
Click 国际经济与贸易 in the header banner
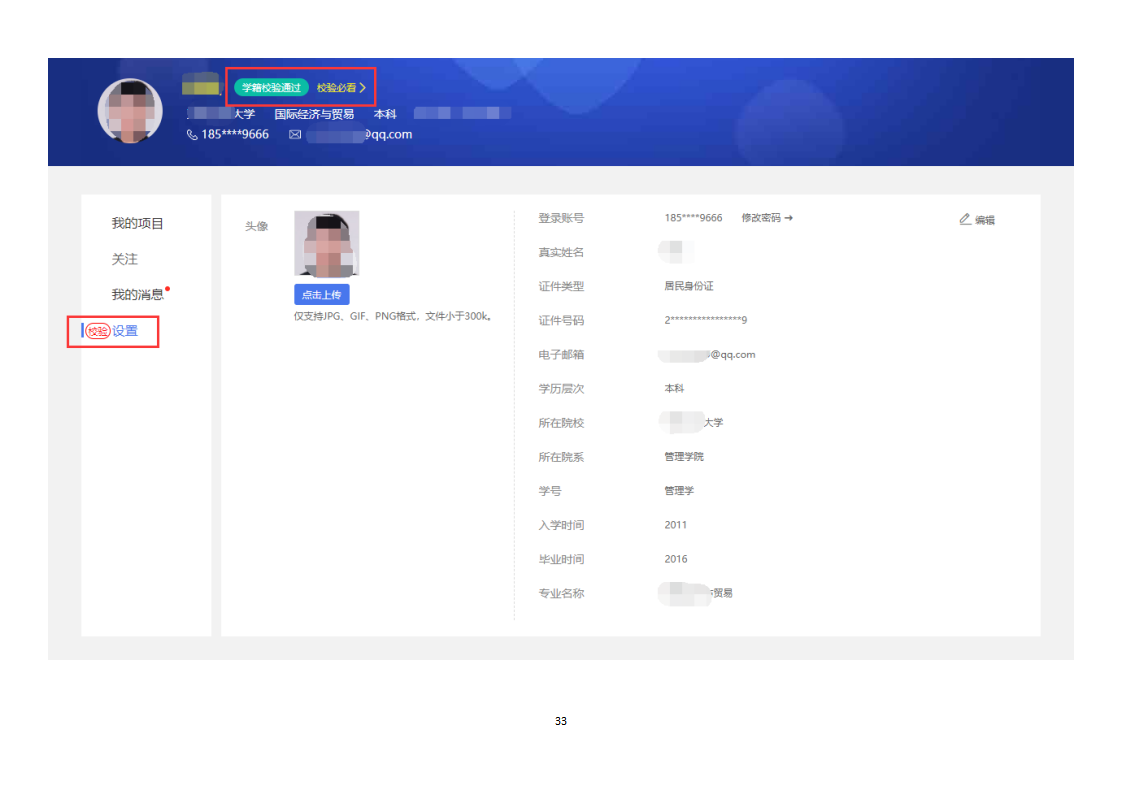click(x=314, y=114)
